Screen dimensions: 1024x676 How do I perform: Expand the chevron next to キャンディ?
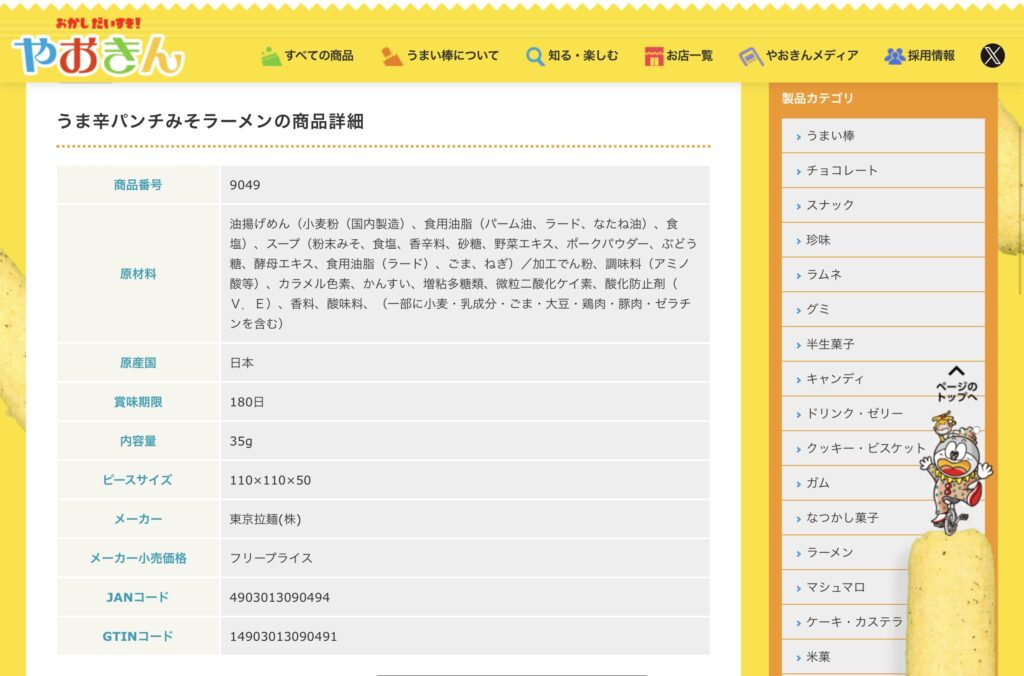pos(798,380)
